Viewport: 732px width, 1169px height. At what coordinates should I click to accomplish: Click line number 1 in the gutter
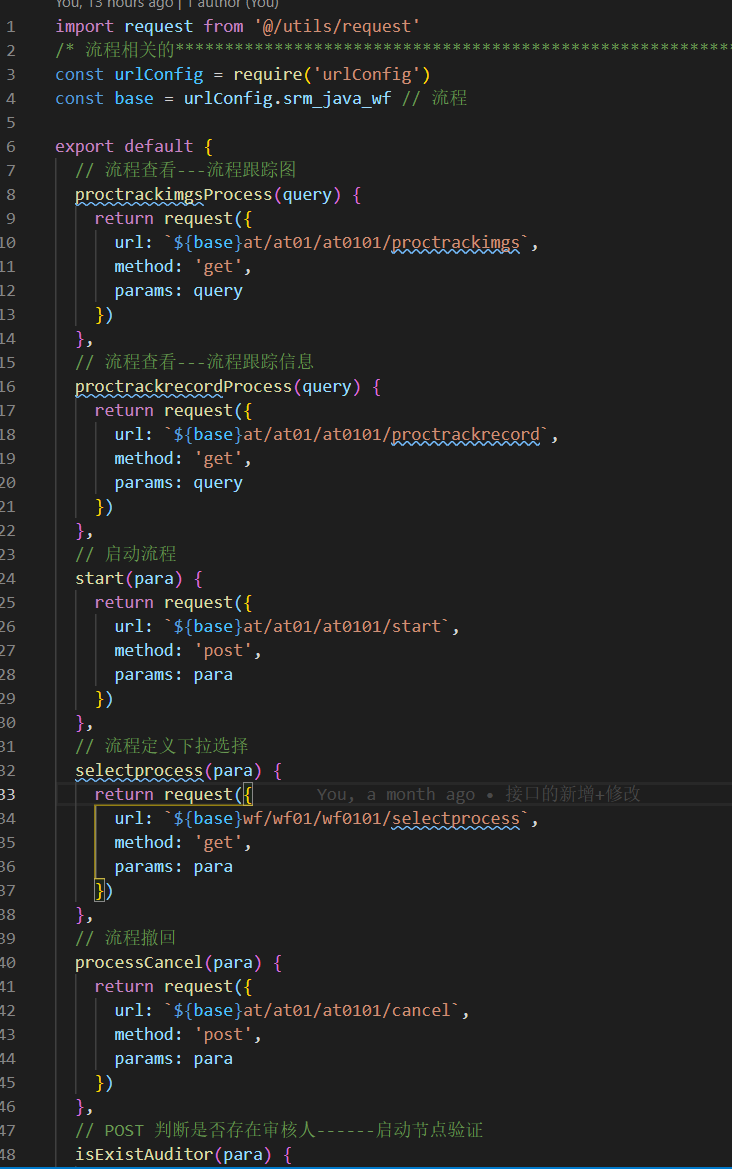click(x=10, y=27)
